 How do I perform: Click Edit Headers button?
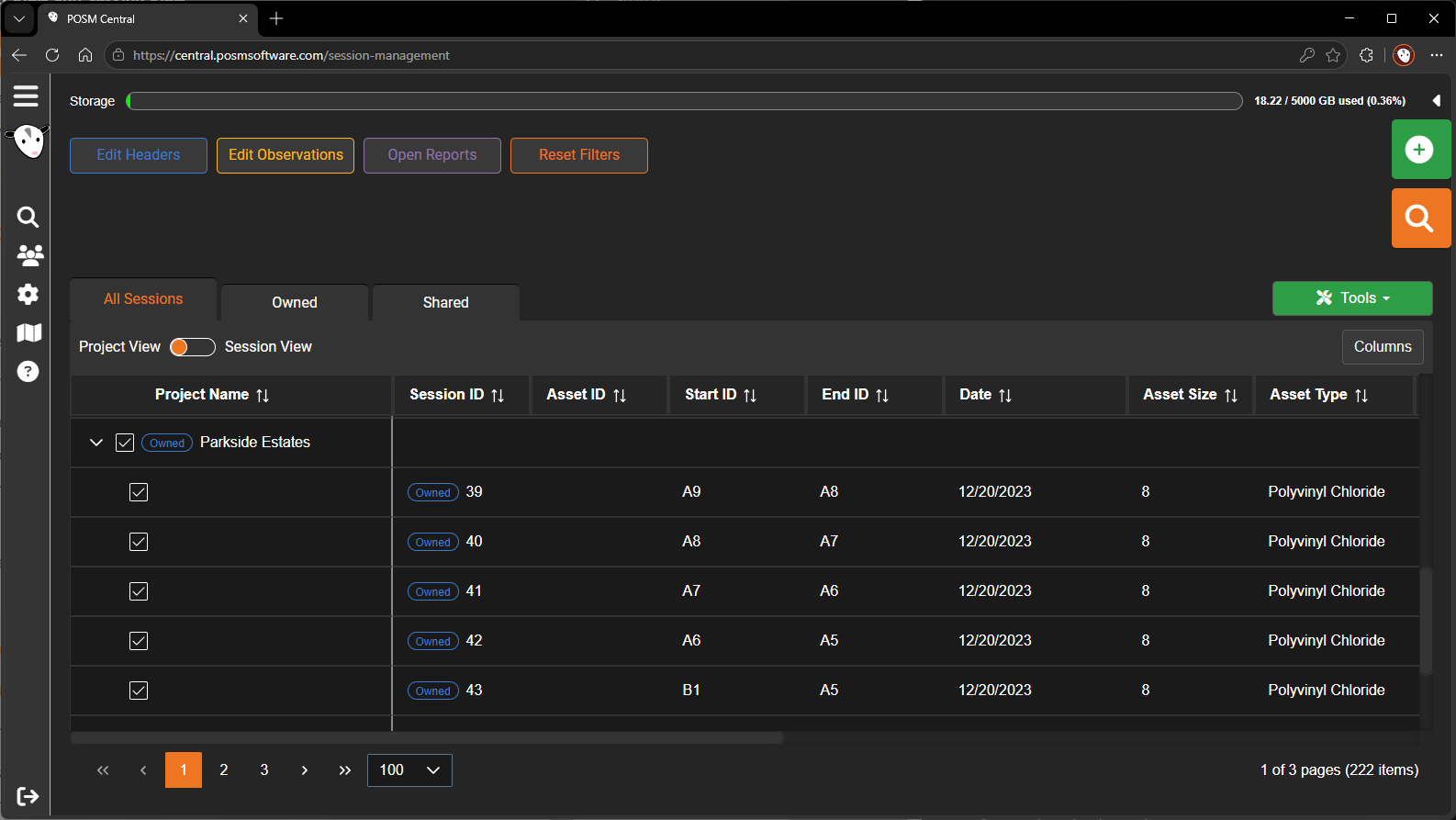(x=139, y=155)
